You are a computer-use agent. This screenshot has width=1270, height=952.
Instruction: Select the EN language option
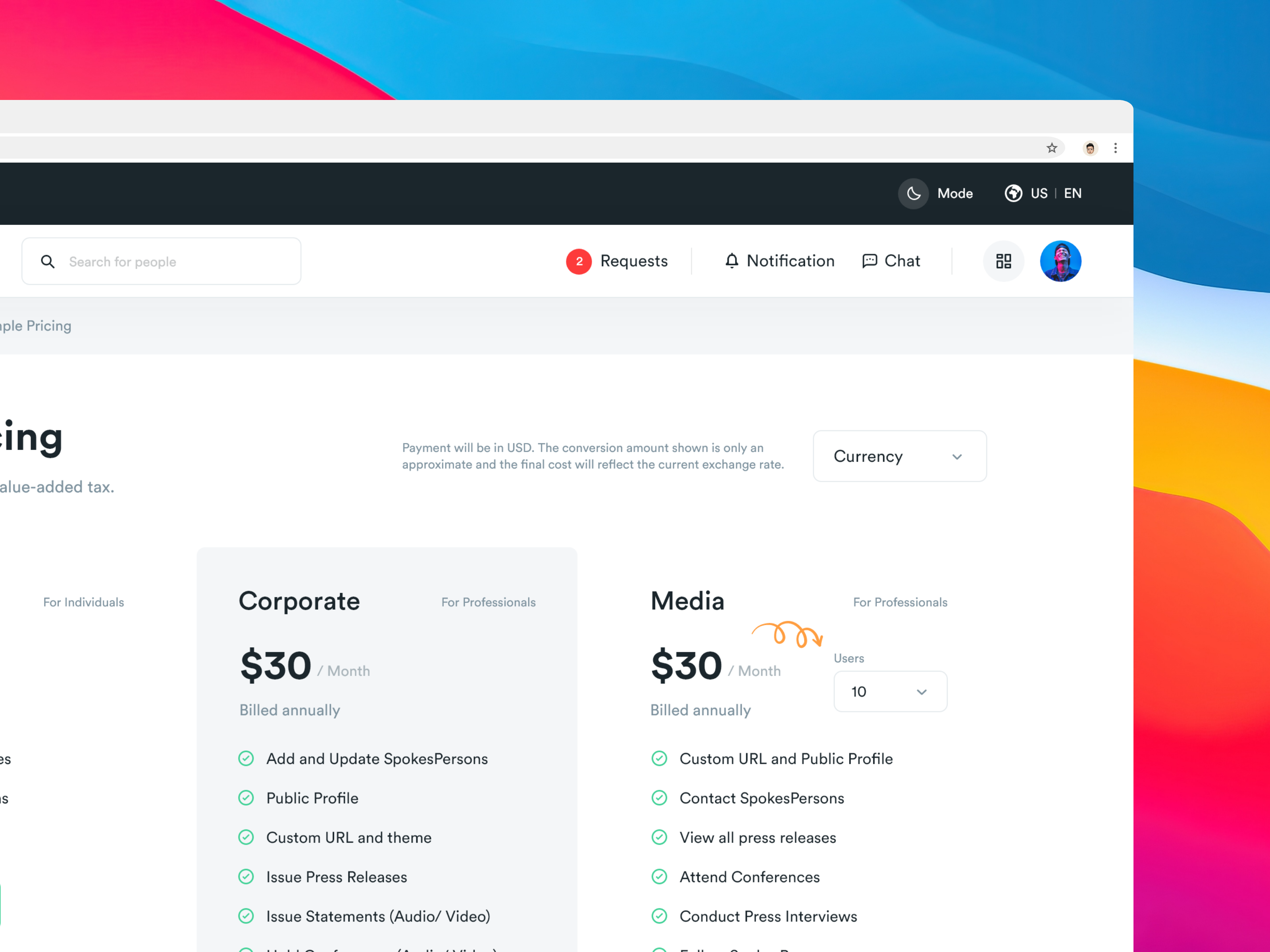point(1072,194)
